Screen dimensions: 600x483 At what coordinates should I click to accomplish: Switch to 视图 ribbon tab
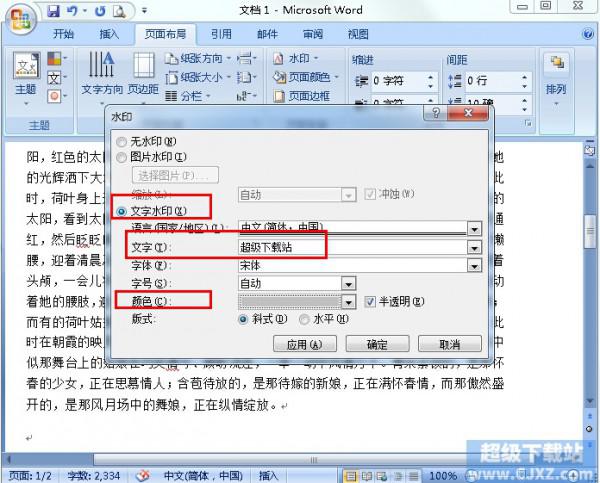tap(358, 34)
